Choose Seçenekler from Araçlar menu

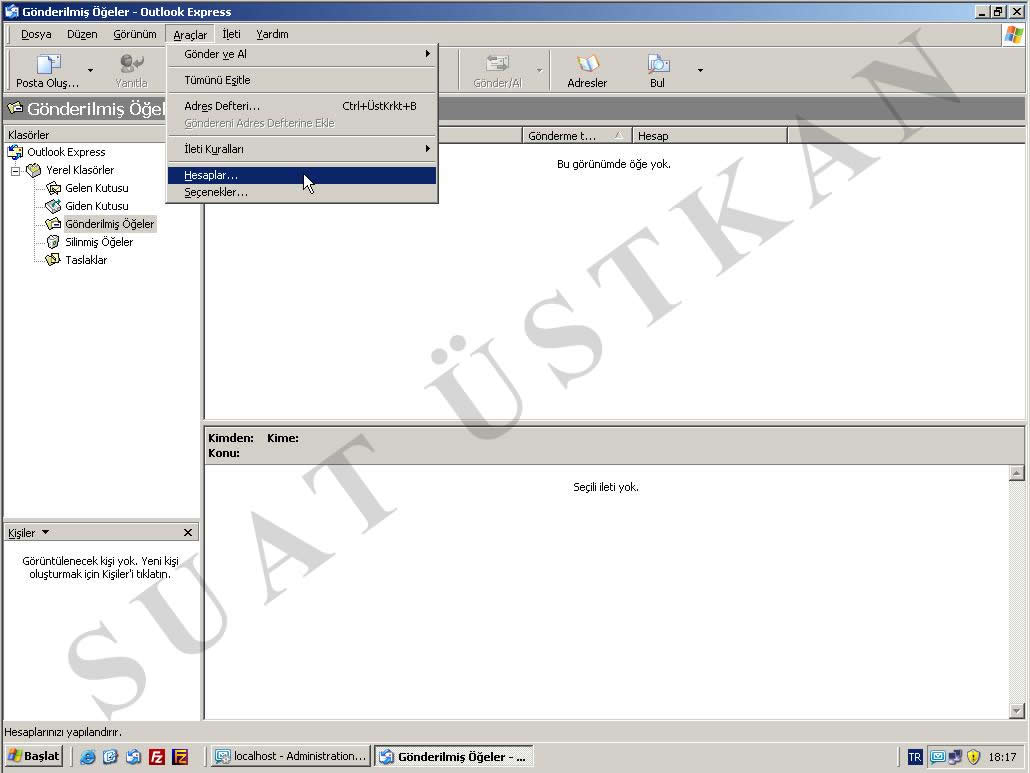(x=302, y=192)
